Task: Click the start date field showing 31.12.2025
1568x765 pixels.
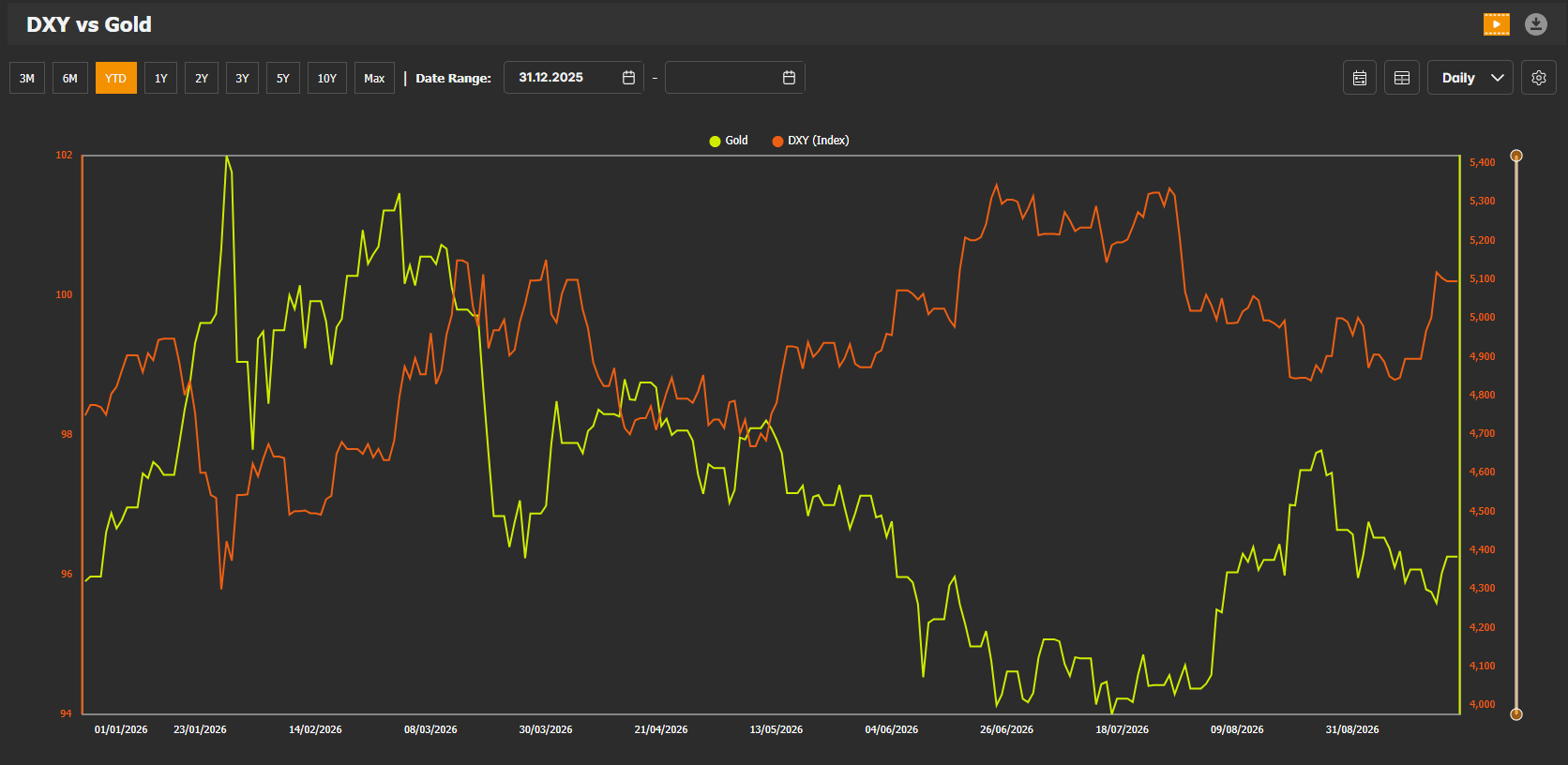Action: (x=574, y=78)
